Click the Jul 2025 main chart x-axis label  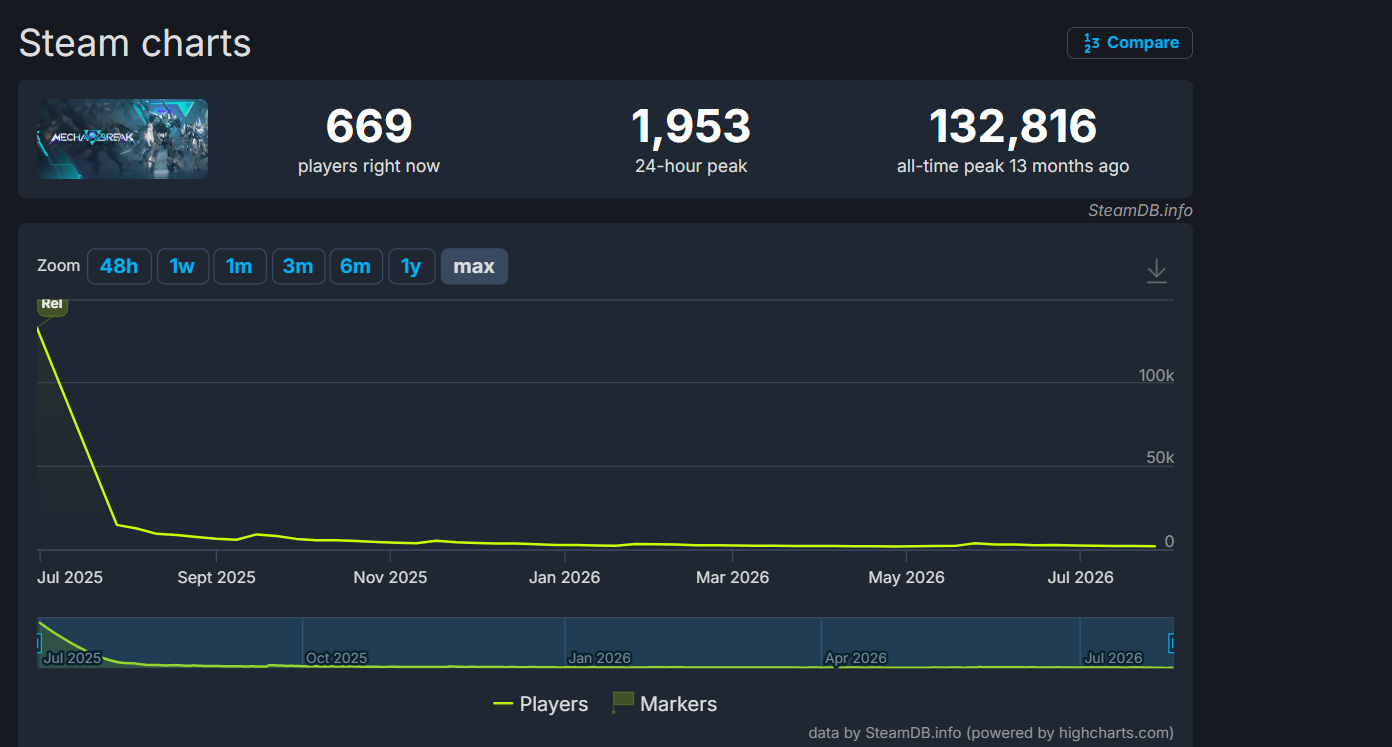(69, 578)
